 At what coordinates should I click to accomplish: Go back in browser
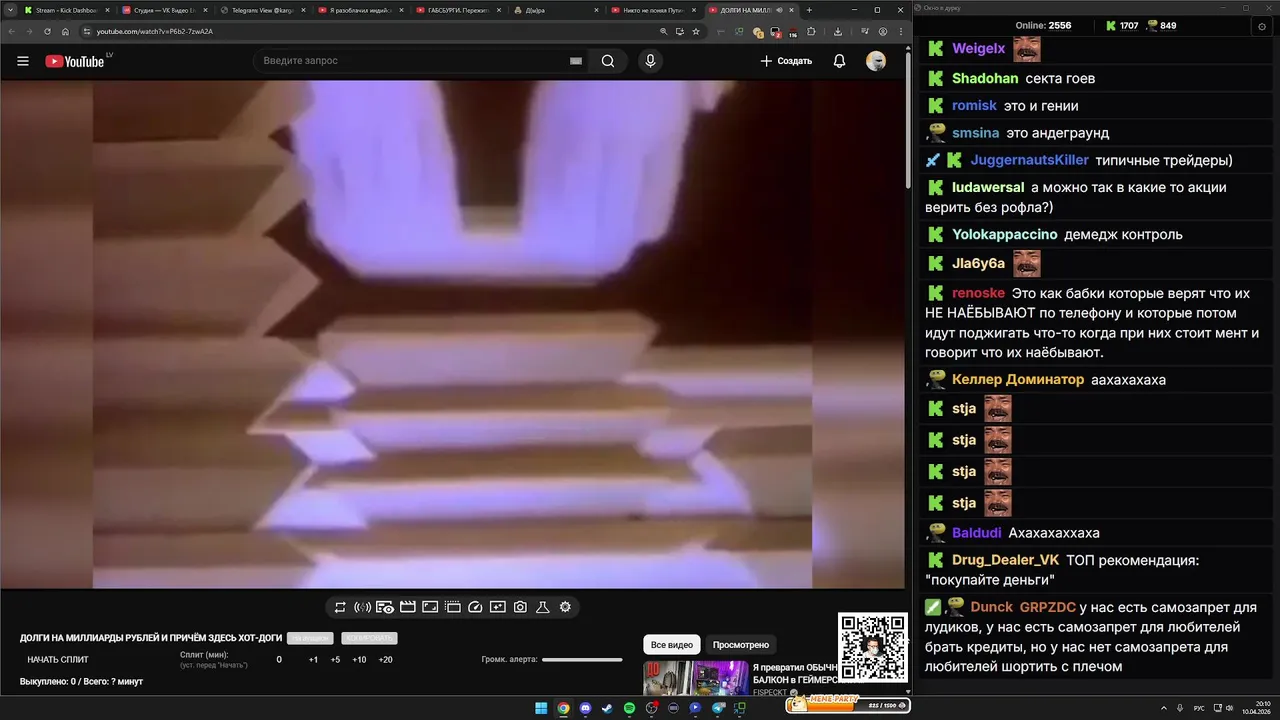coord(11,31)
